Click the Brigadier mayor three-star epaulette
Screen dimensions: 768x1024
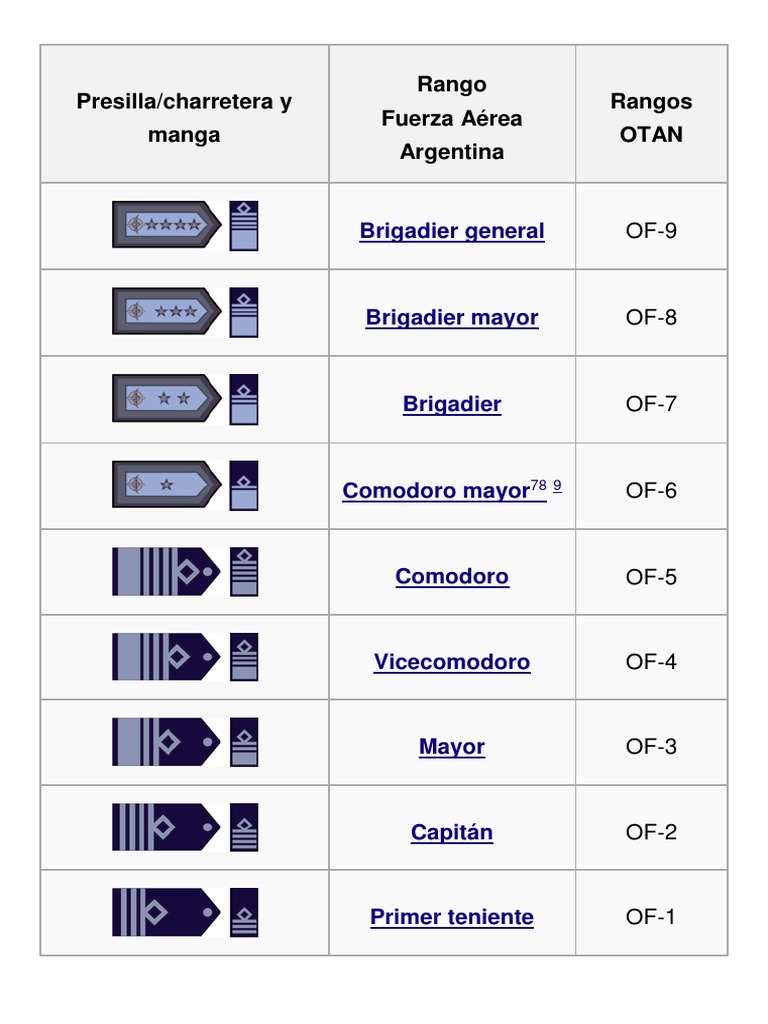coord(167,312)
